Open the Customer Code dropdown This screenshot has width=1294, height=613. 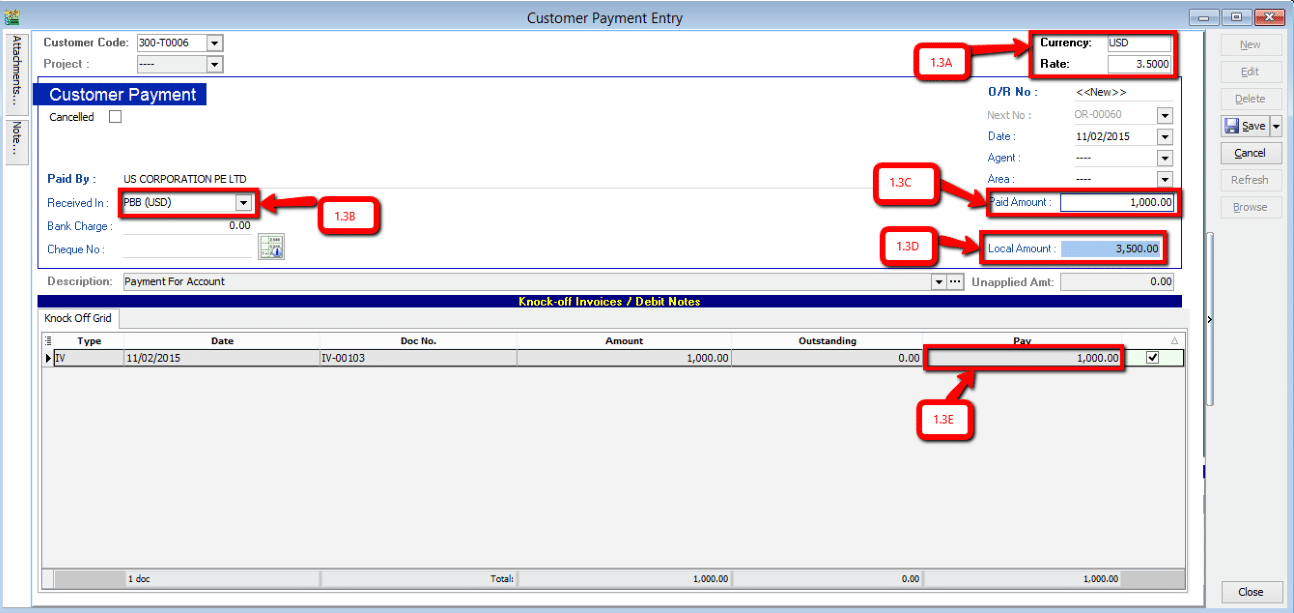click(215, 43)
